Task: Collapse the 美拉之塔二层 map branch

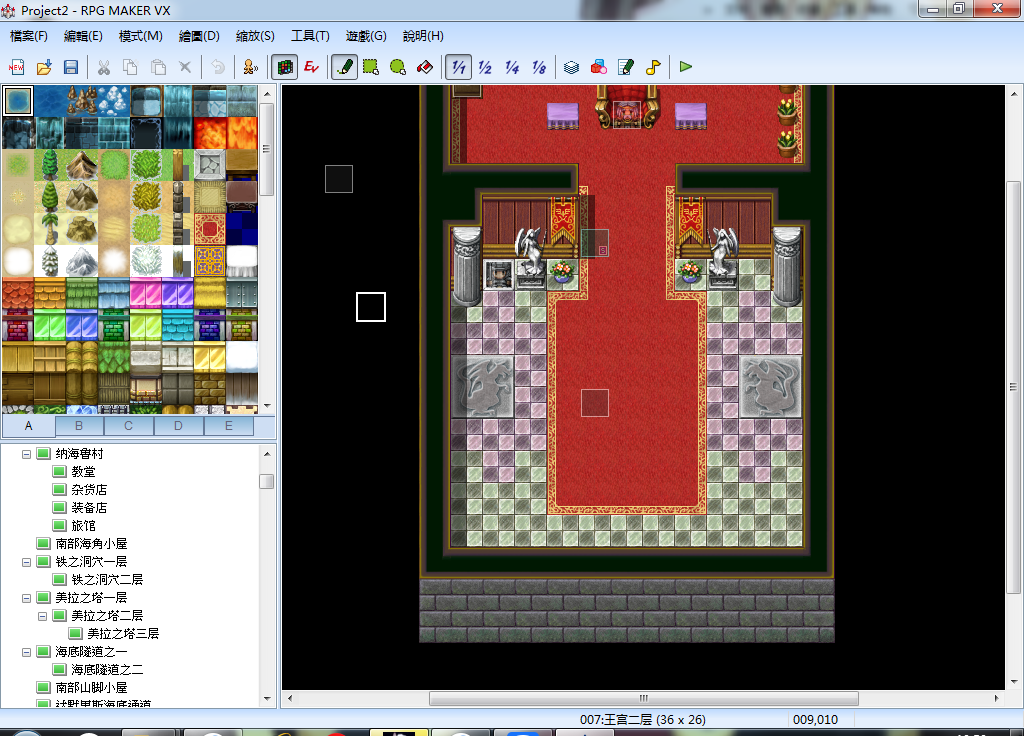Action: (x=42, y=616)
